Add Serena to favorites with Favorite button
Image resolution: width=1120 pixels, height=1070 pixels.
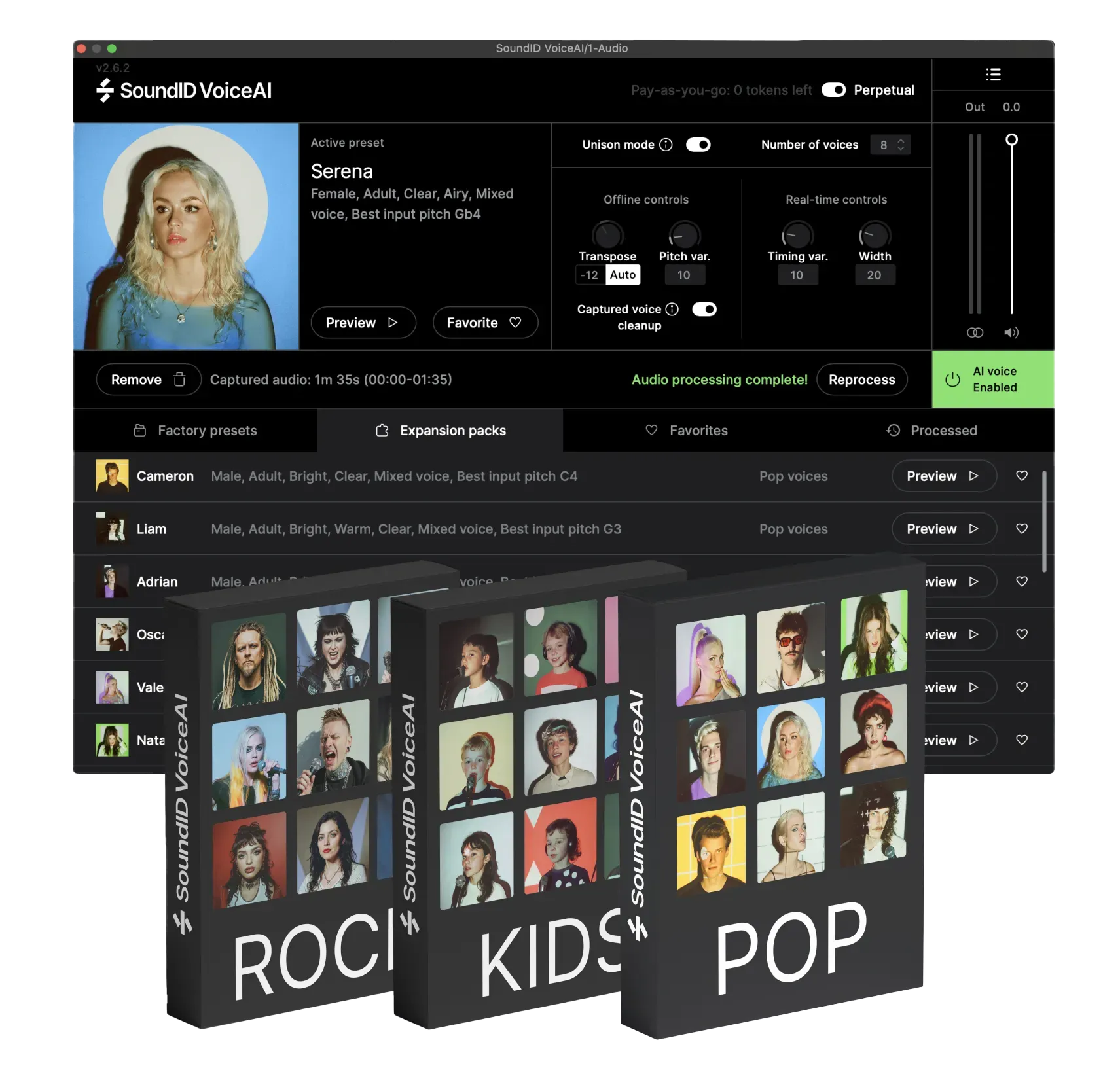click(485, 323)
